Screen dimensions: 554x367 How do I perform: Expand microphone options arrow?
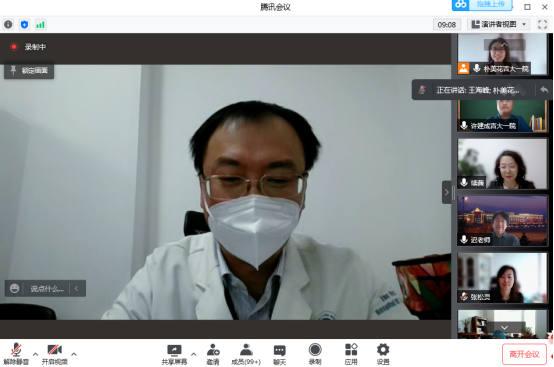35,354
